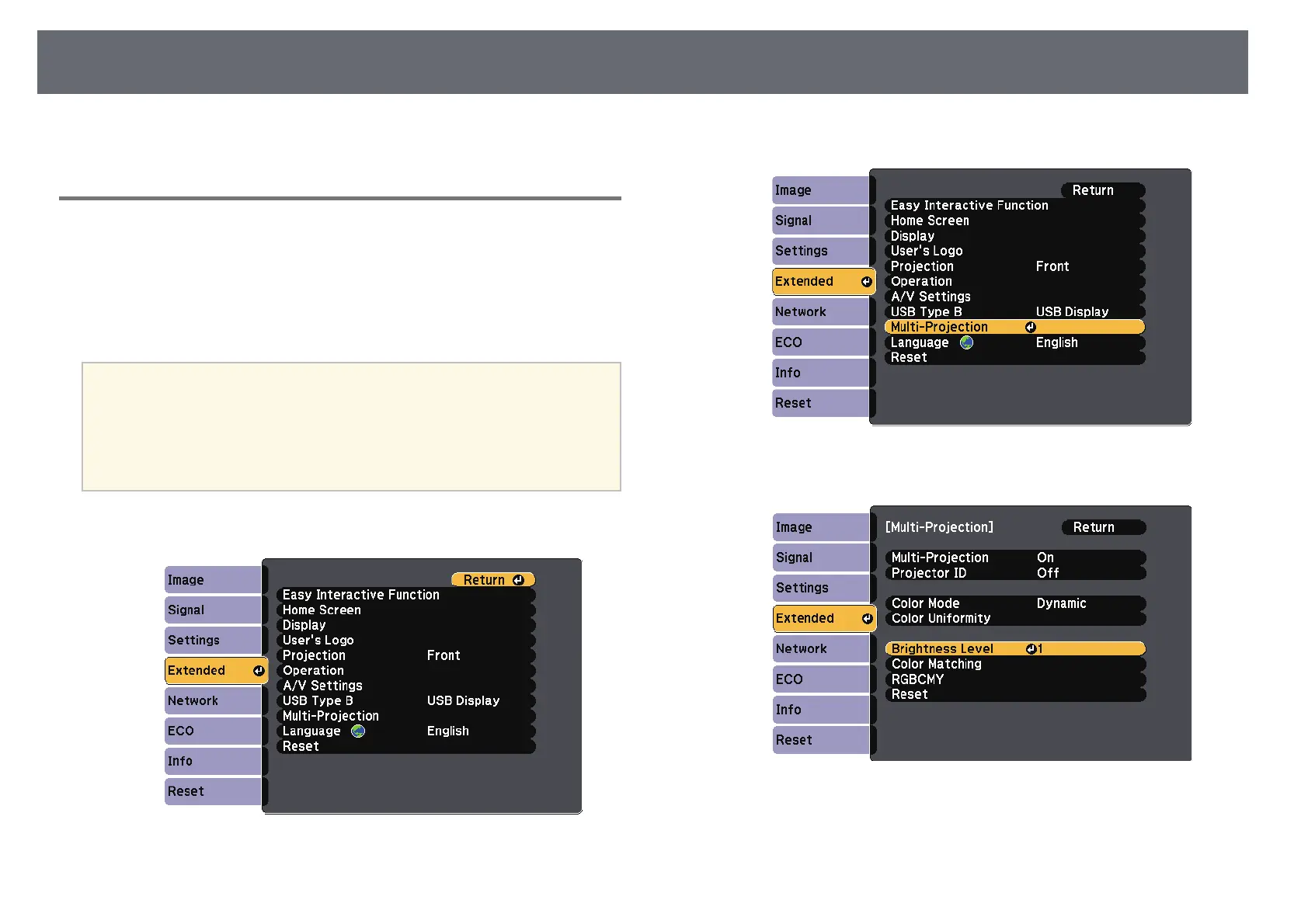This screenshot has width=1308, height=924.
Task: Open the Color Mode Dynamic option
Action: click(1014, 603)
